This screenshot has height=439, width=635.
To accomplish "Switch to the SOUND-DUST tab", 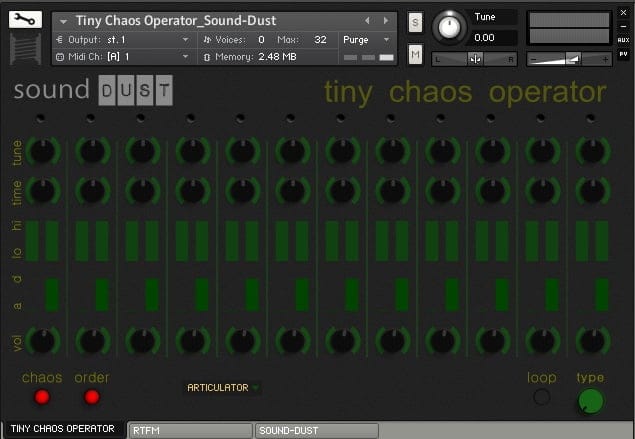I will tap(317, 430).
